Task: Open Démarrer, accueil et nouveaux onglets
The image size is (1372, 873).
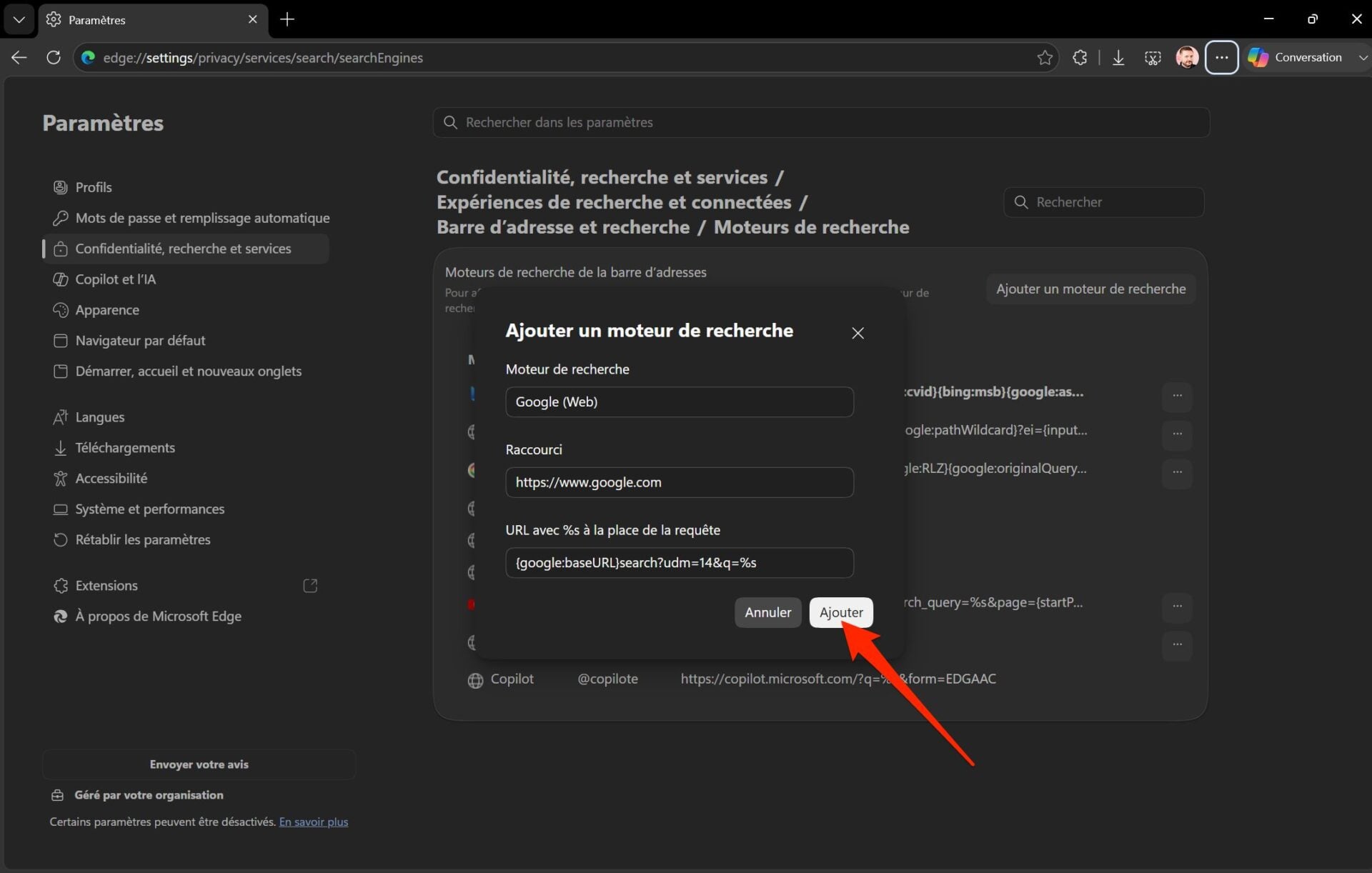Action: point(185,371)
